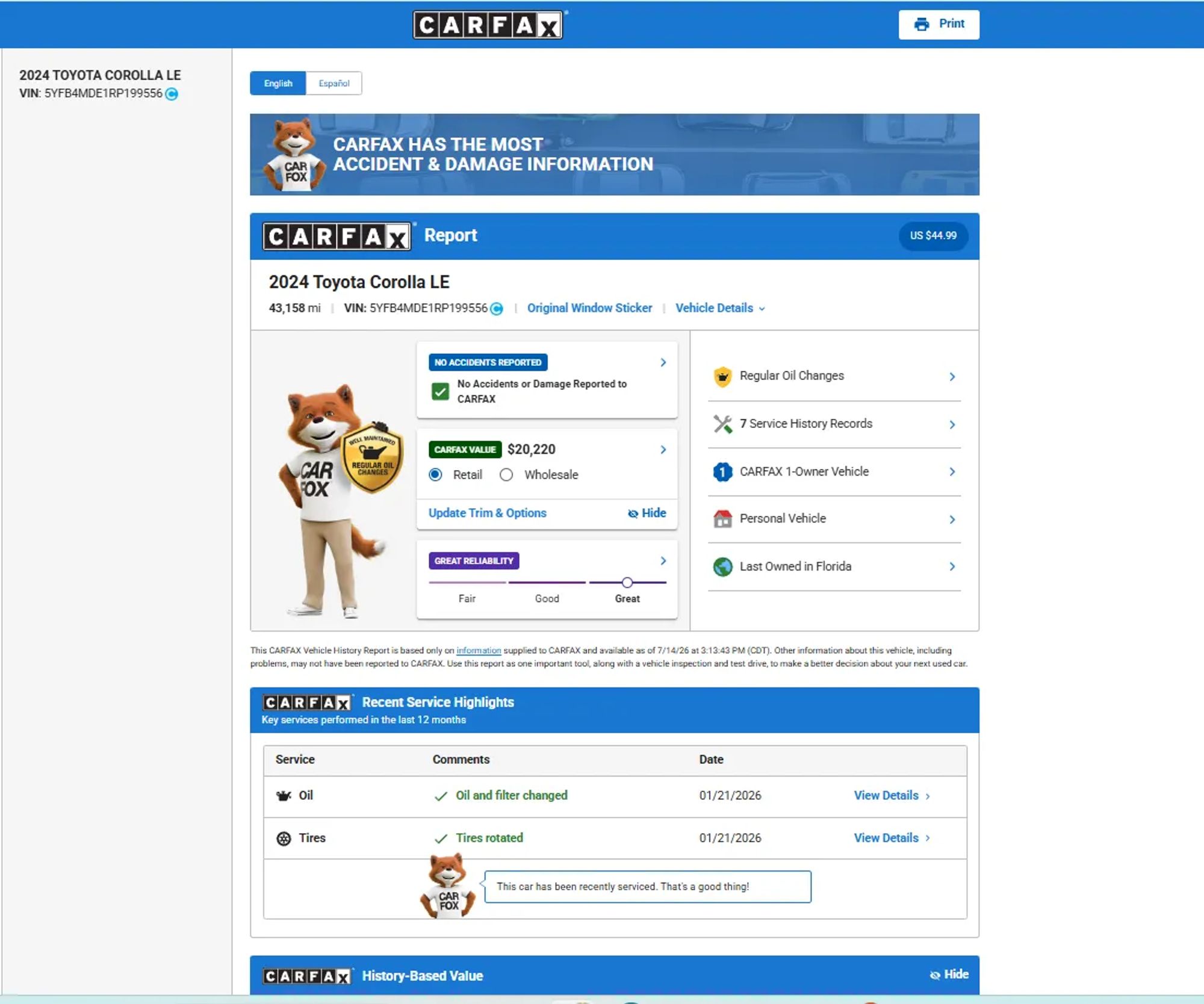Click the accident and damage information banner headline
The width and height of the screenshot is (1204, 1004).
tap(493, 155)
